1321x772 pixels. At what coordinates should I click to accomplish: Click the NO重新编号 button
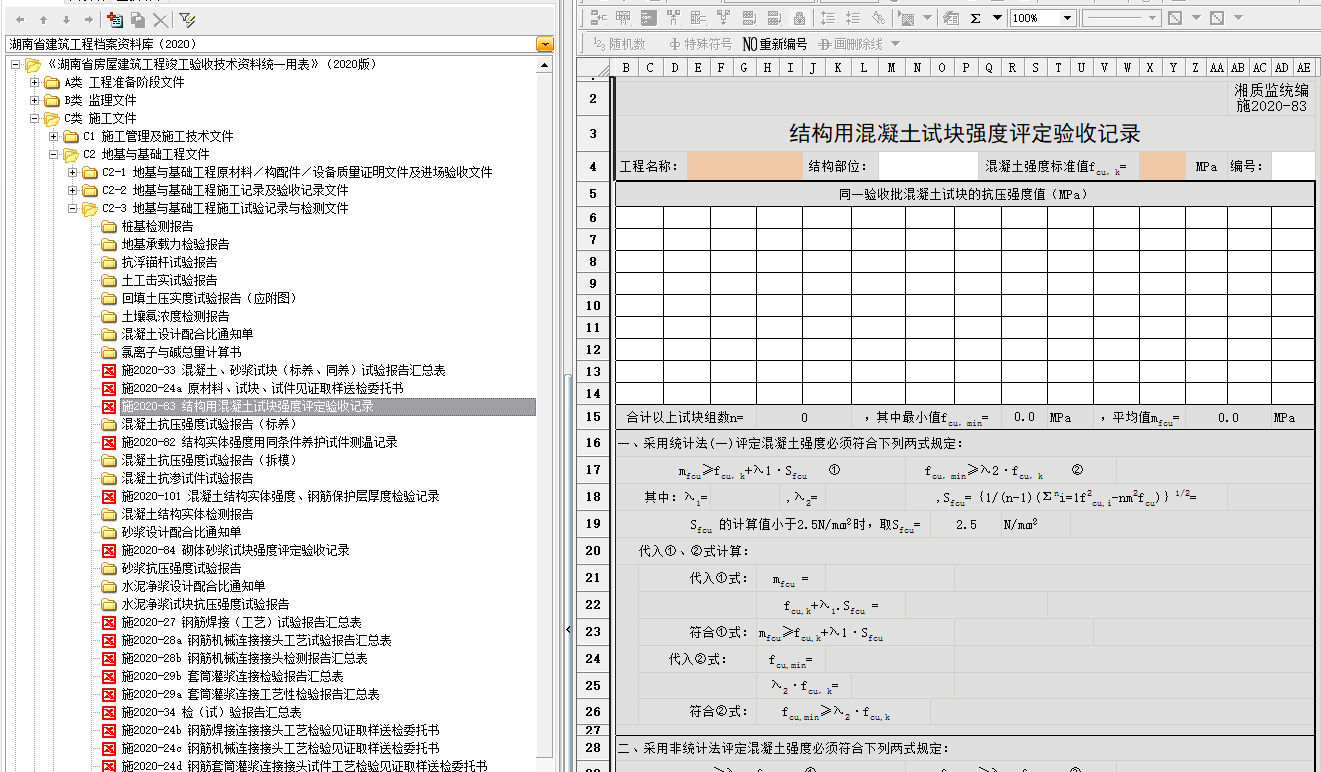point(774,44)
